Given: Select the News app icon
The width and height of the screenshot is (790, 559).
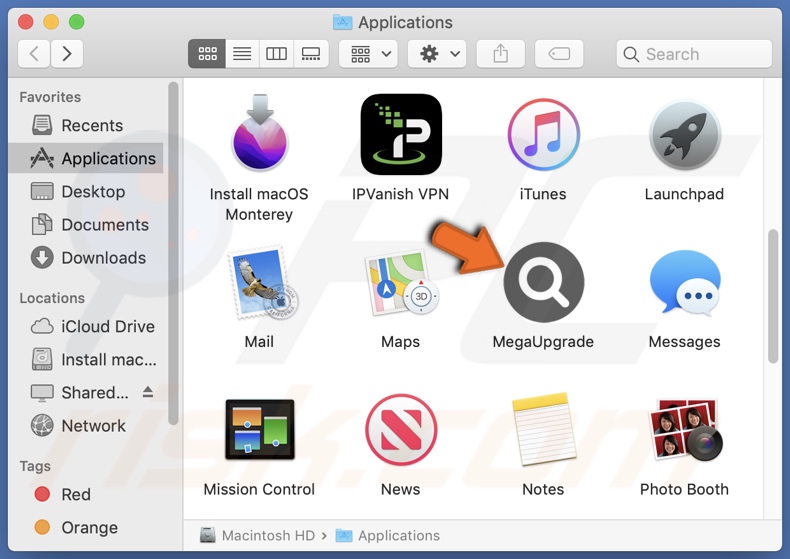Looking at the screenshot, I should coord(401,430).
